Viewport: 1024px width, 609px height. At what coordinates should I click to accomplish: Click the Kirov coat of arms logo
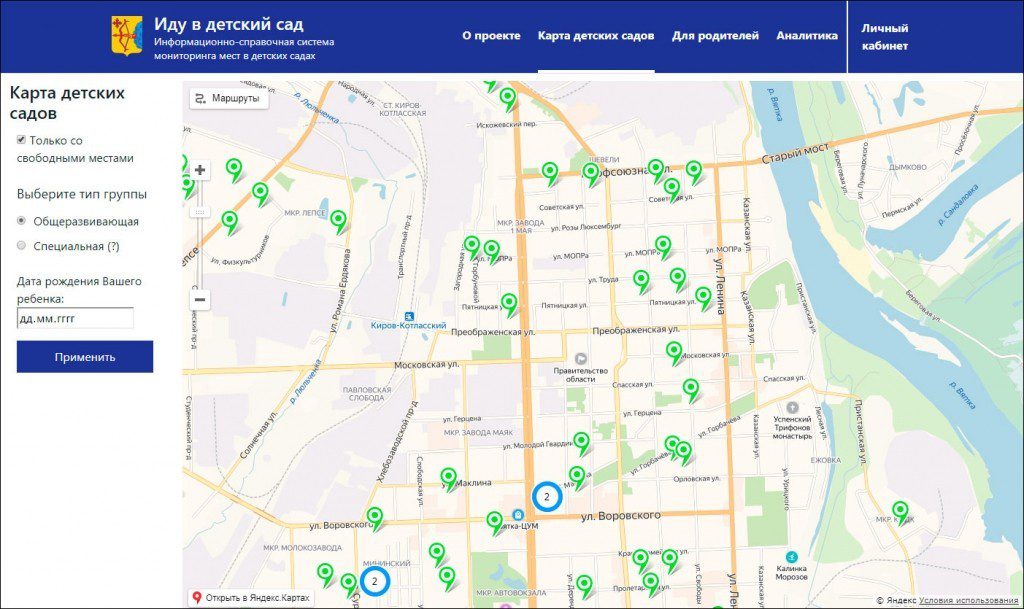(x=126, y=36)
